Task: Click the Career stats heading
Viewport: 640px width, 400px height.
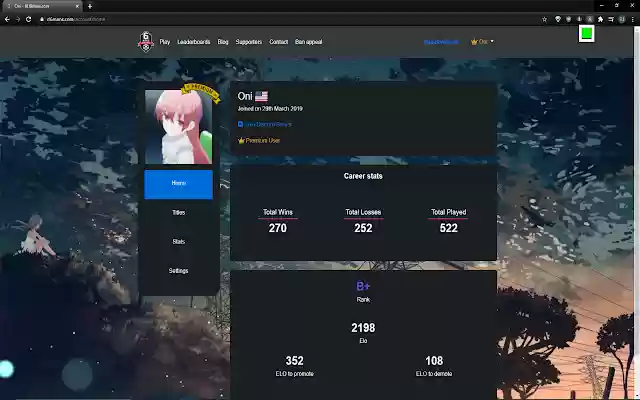Action: pyautogui.click(x=363, y=176)
